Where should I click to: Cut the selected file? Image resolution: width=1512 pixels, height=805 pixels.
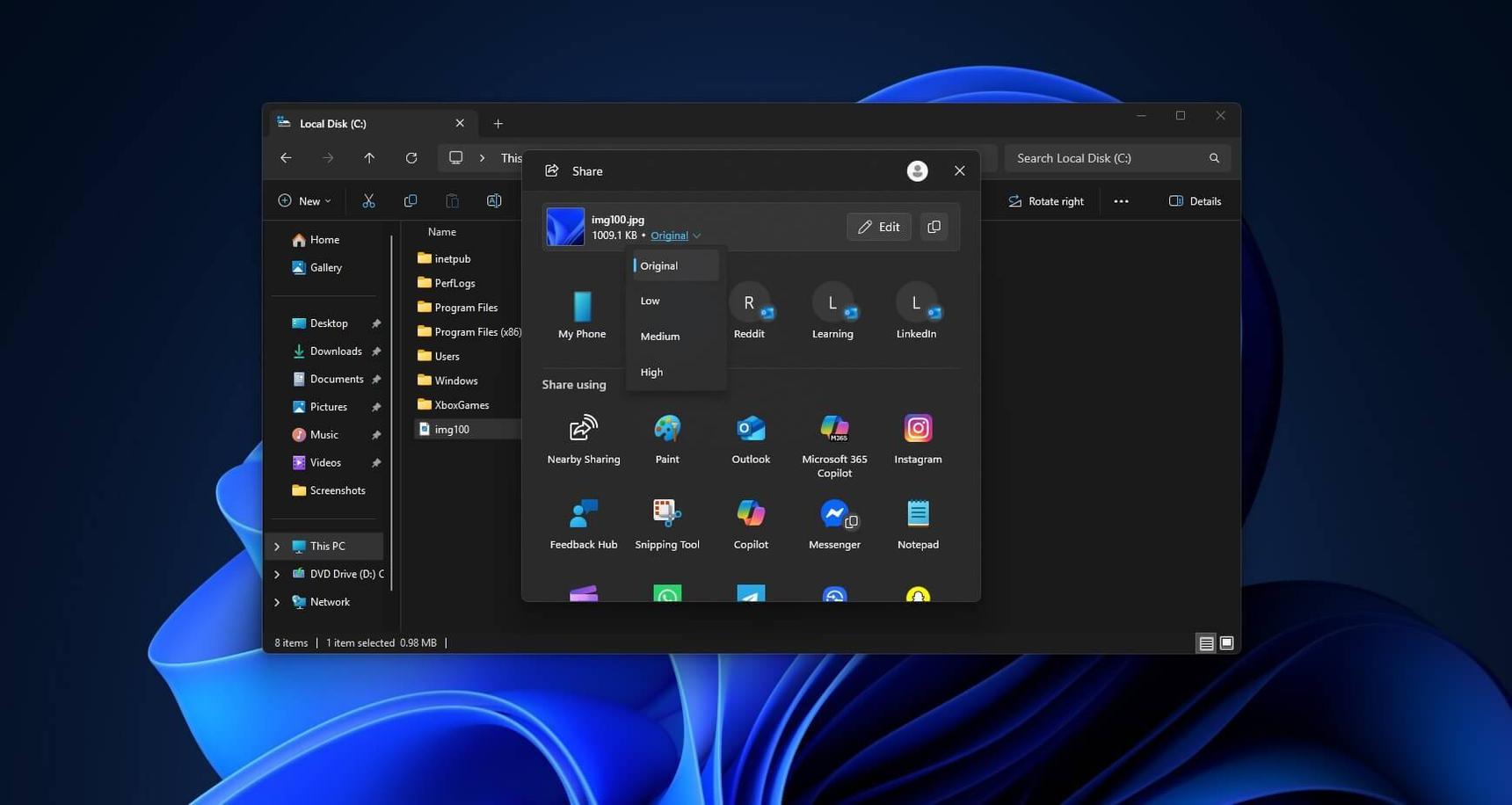click(x=368, y=200)
